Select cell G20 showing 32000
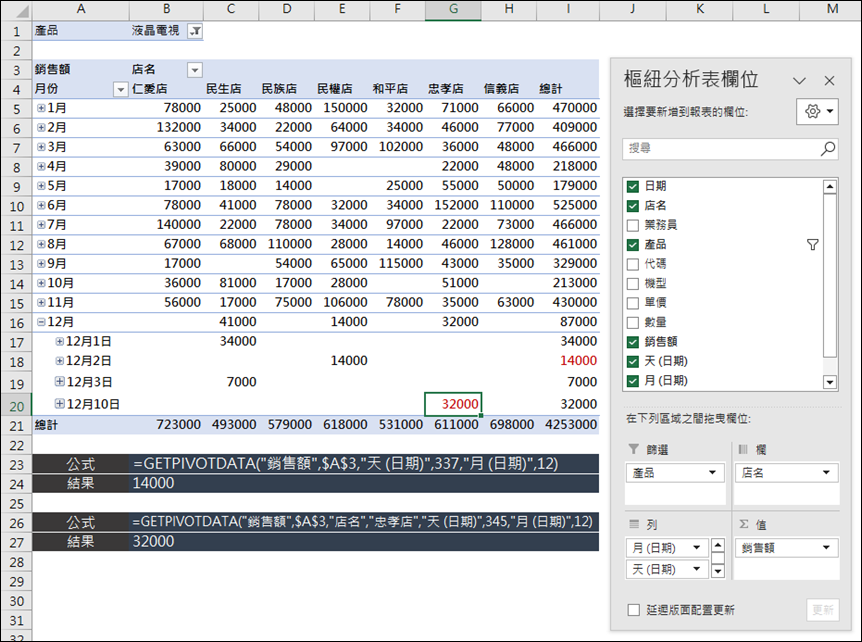 pos(453,404)
